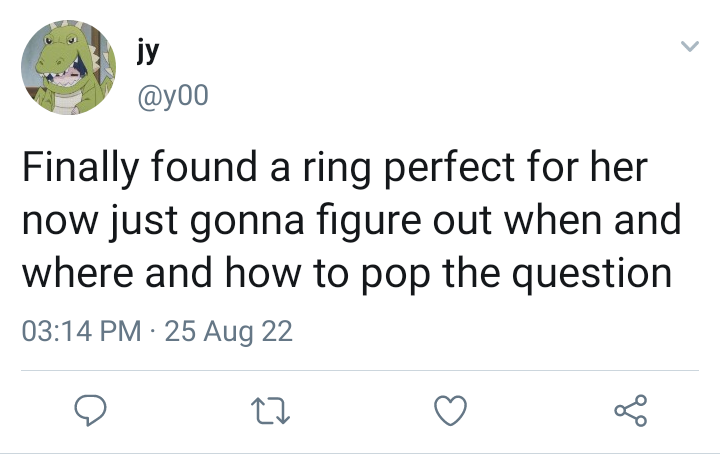Retweet the ring proposal tweet

coord(270,411)
